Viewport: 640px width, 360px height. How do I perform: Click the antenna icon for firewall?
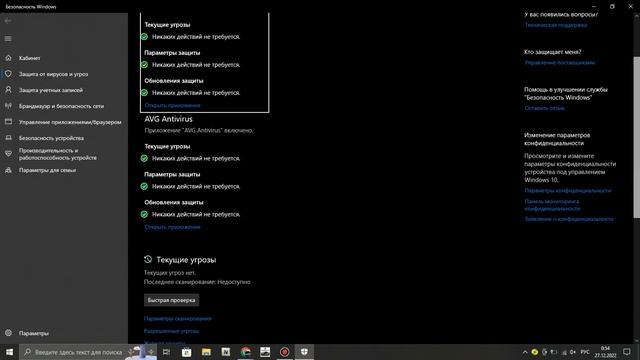click(x=8, y=106)
